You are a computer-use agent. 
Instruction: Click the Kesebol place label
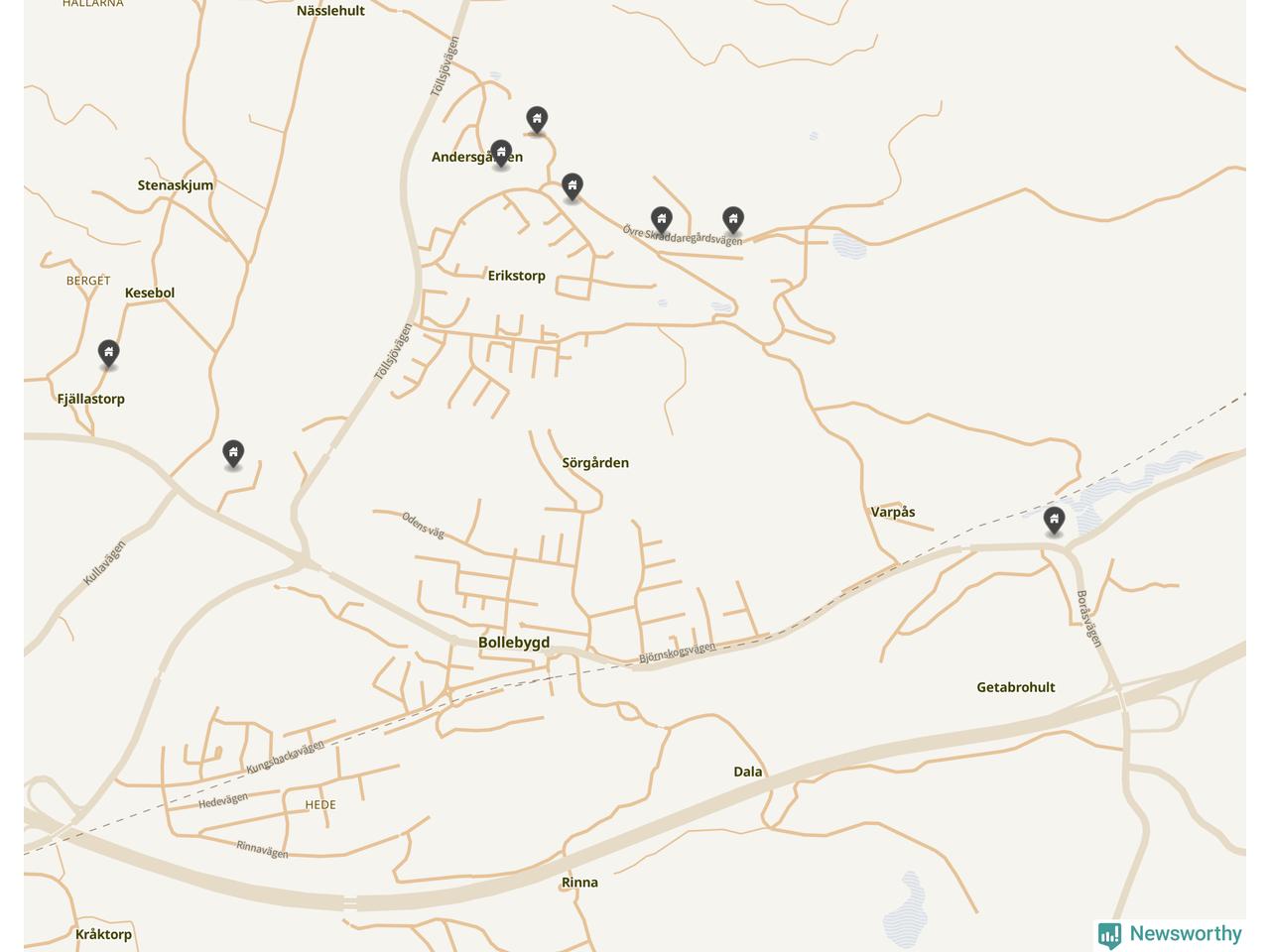coord(150,294)
